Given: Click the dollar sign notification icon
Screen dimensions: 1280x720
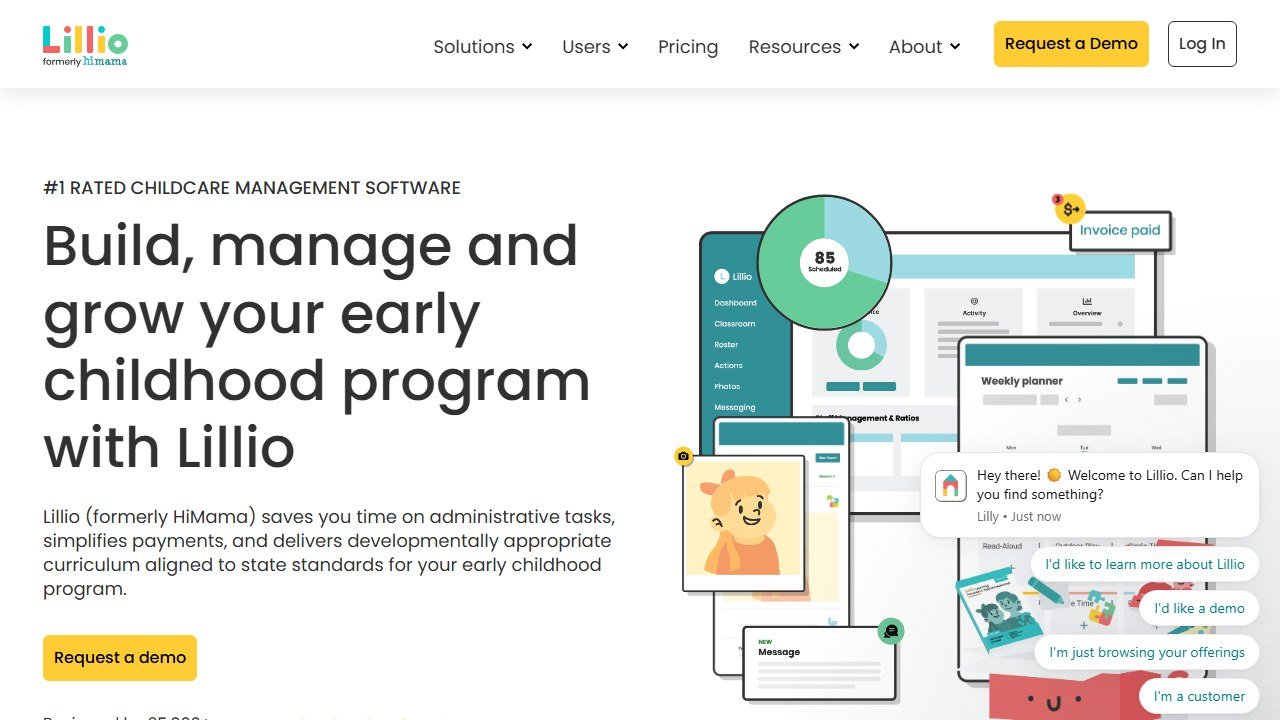Looking at the screenshot, I should pos(1070,209).
